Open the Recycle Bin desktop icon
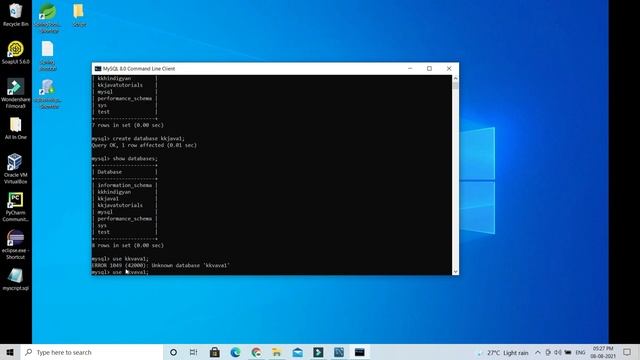This screenshot has width=640, height=360. click(16, 15)
